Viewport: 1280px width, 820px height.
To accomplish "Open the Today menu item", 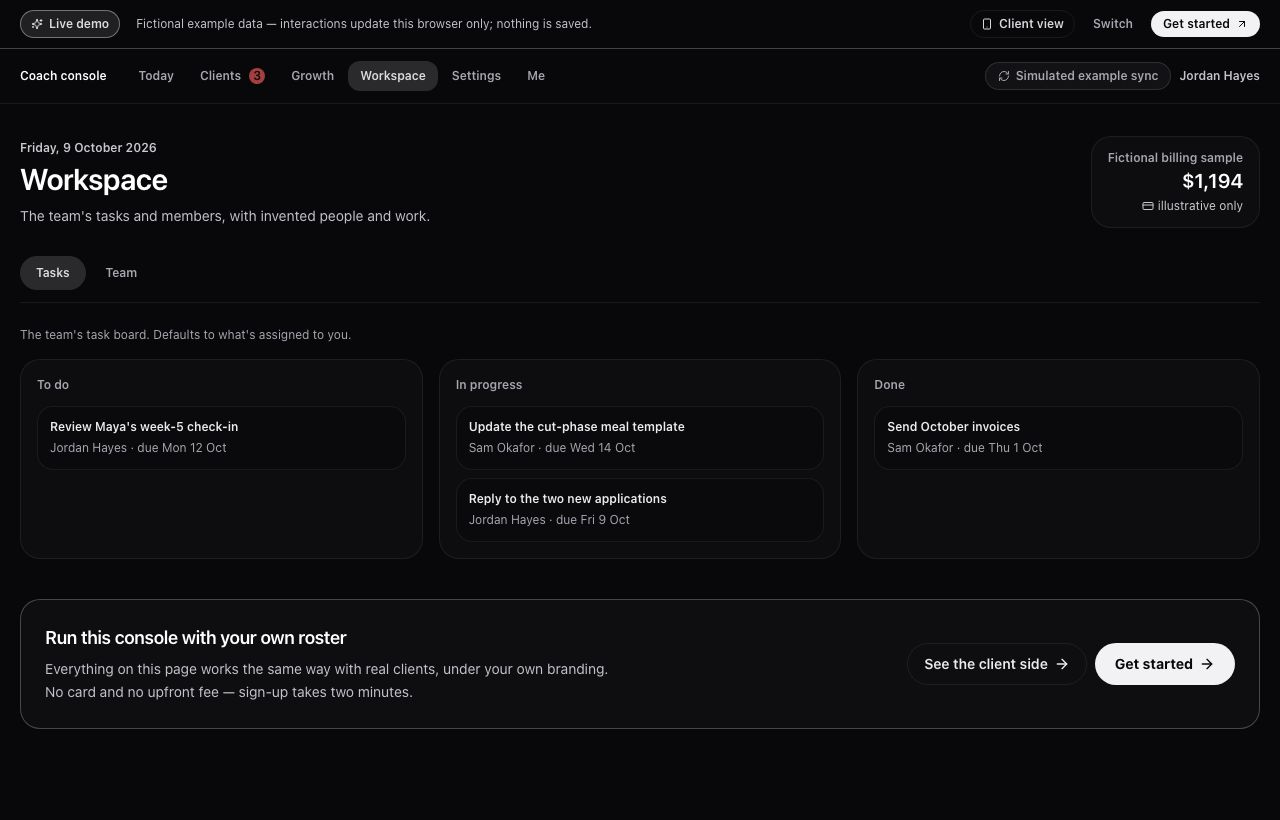I will 156,76.
